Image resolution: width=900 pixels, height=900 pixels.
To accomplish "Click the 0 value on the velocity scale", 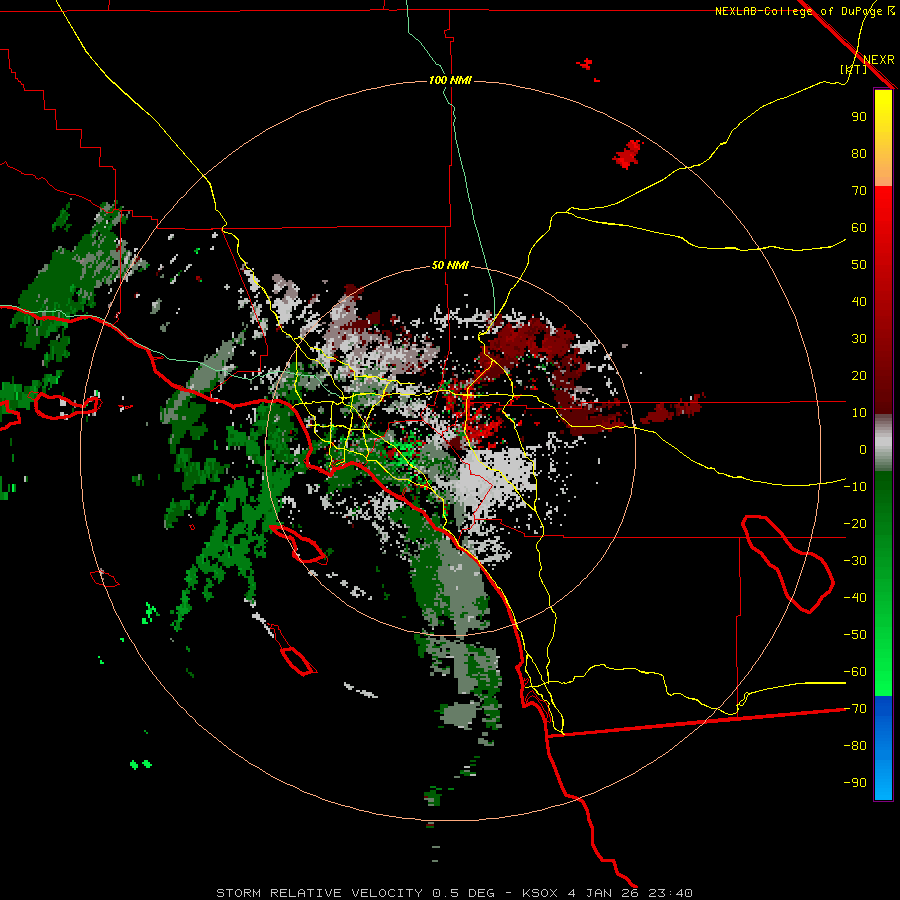I will pos(863,450).
